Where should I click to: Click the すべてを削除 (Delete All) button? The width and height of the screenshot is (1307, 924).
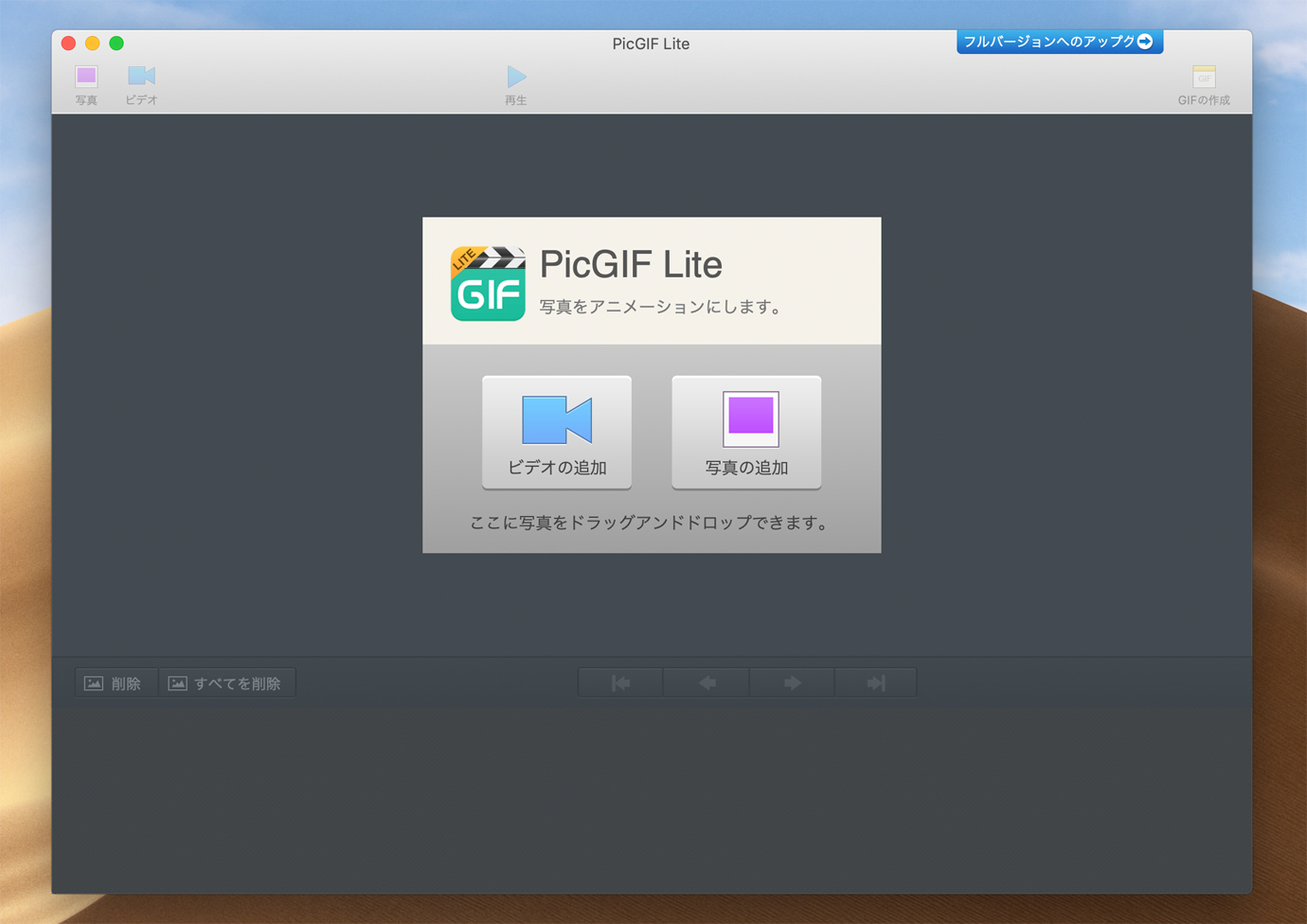(226, 683)
